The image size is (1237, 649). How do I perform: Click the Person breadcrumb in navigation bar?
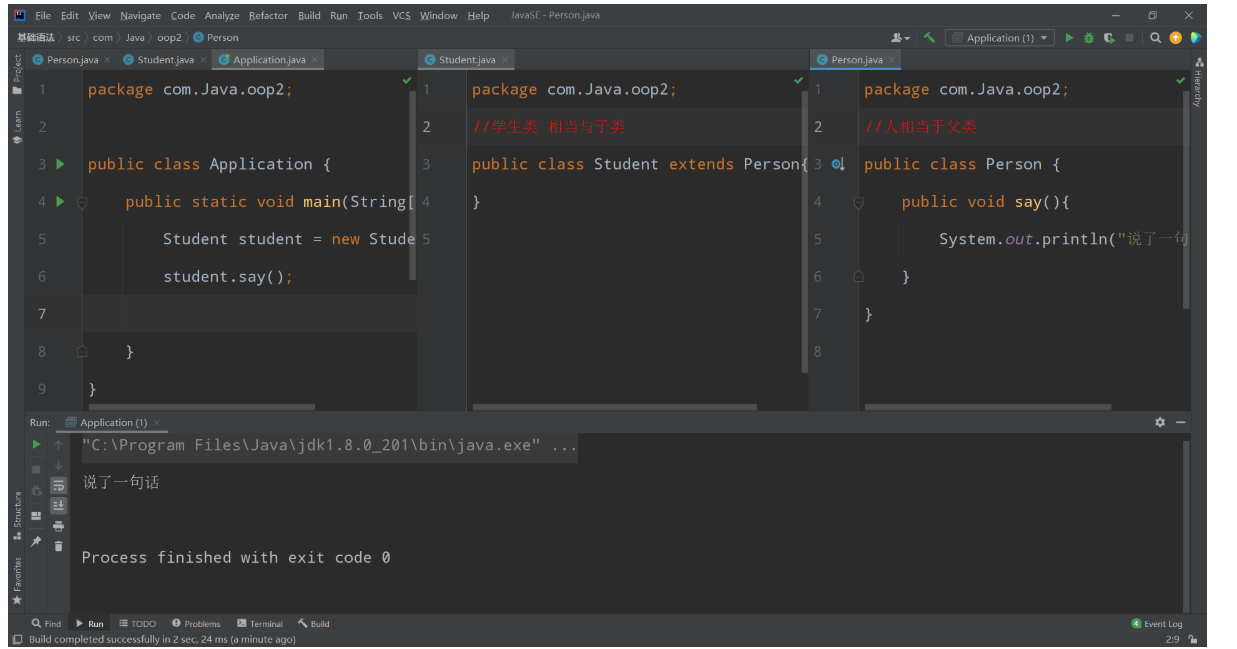coord(216,37)
